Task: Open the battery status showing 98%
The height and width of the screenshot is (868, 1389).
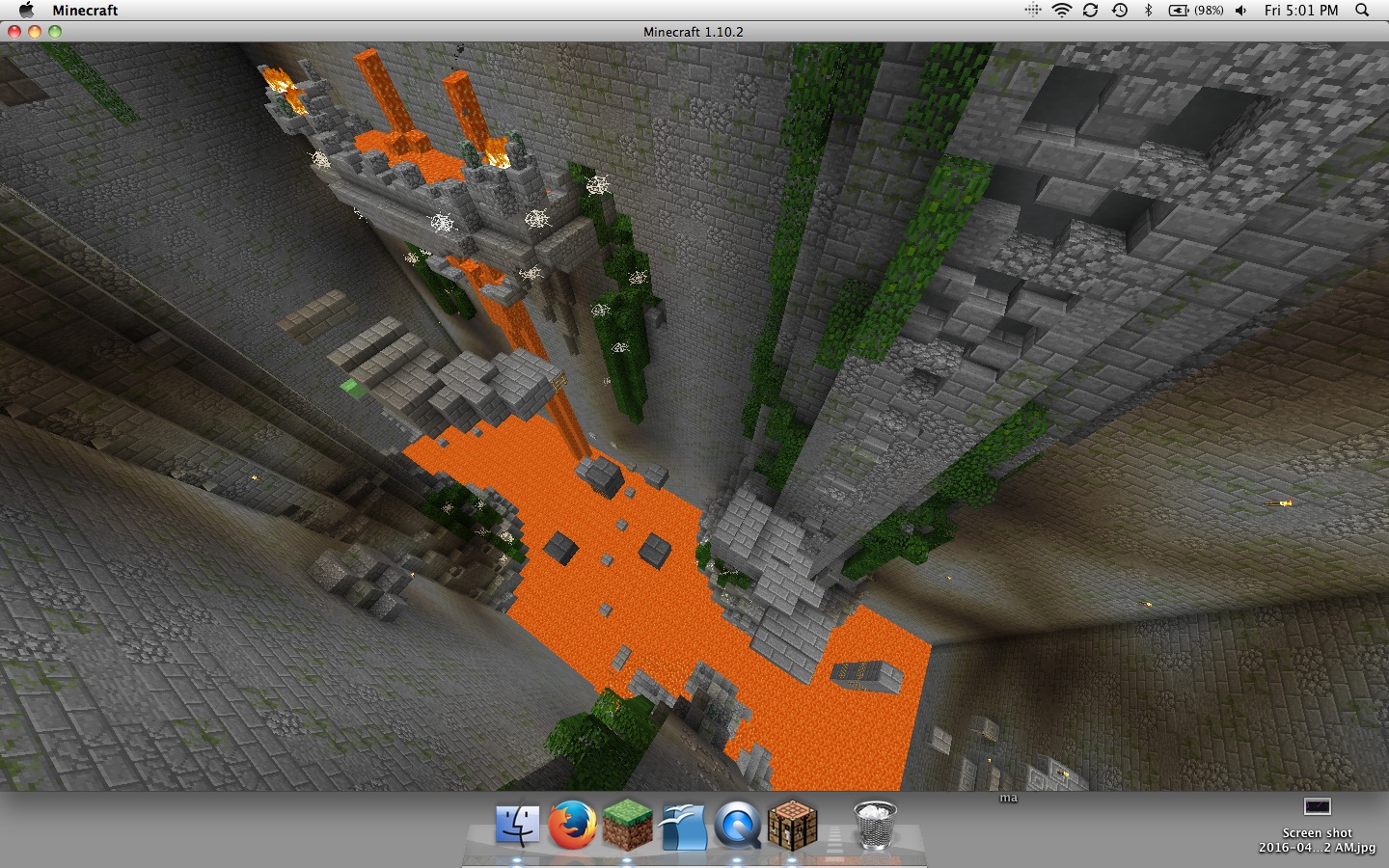Action: coord(1196,10)
